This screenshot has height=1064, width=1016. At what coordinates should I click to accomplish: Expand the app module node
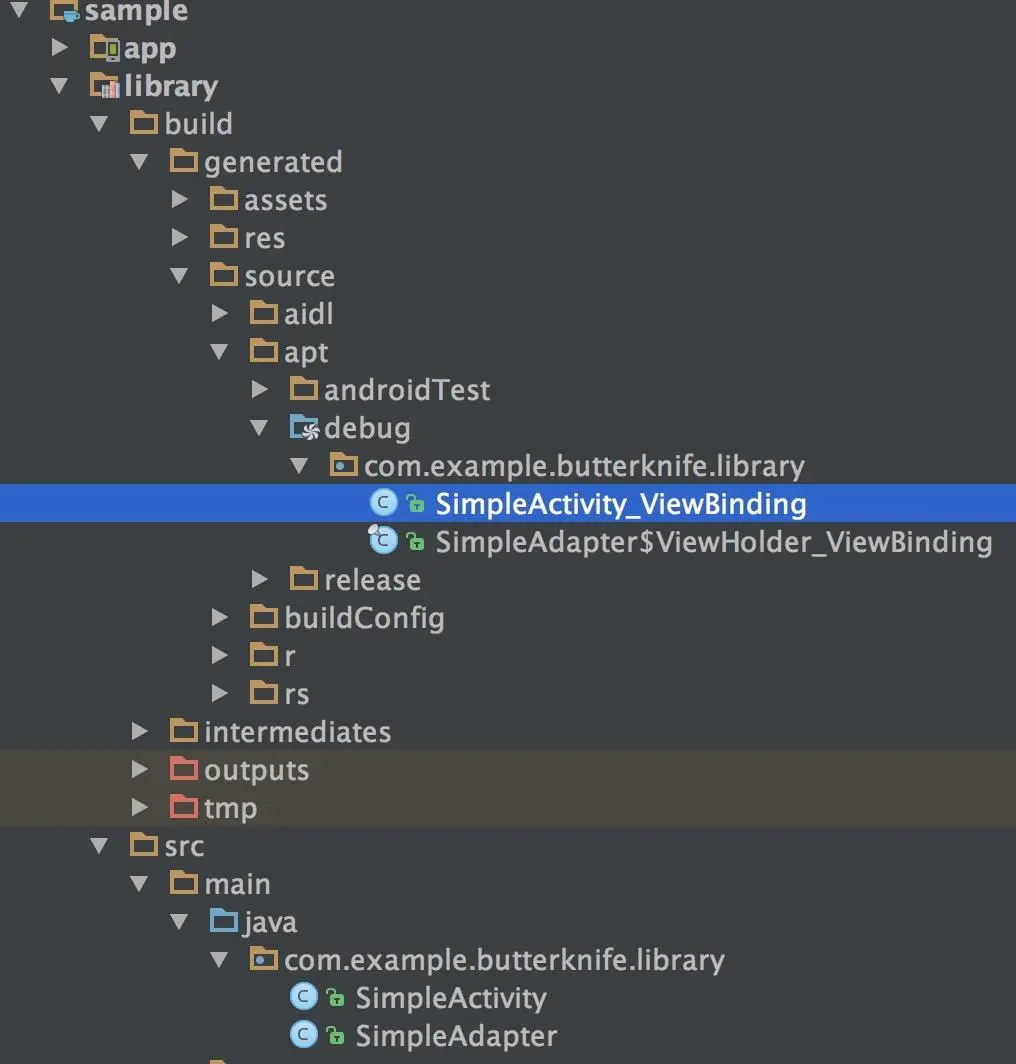pyautogui.click(x=60, y=48)
